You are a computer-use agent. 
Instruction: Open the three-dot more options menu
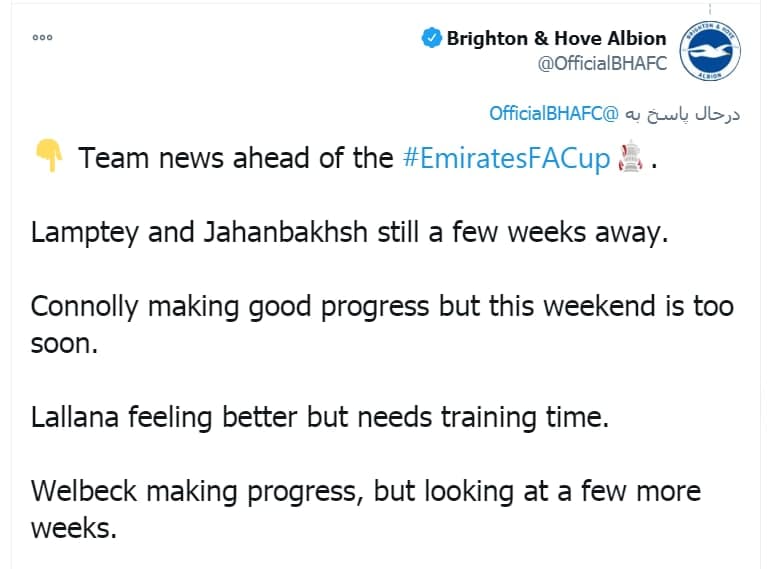(43, 38)
